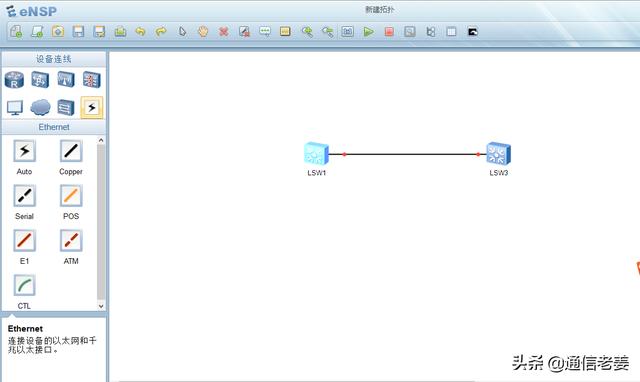The image size is (640, 382).
Task: Click the red X delete icon
Action: 224,31
